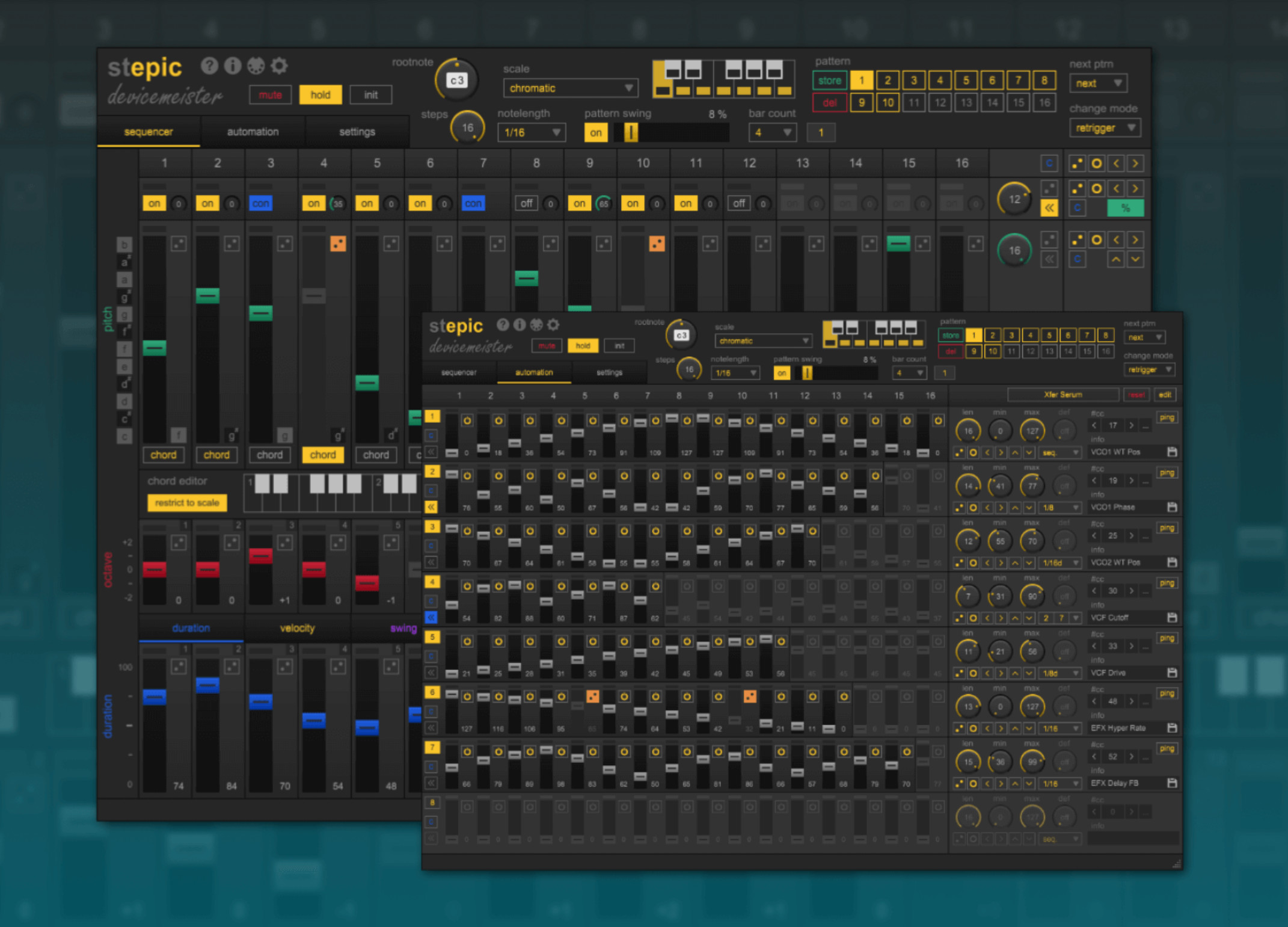Toggle mute button in back stepic window
This screenshot has height=927, width=1288.
(x=270, y=94)
